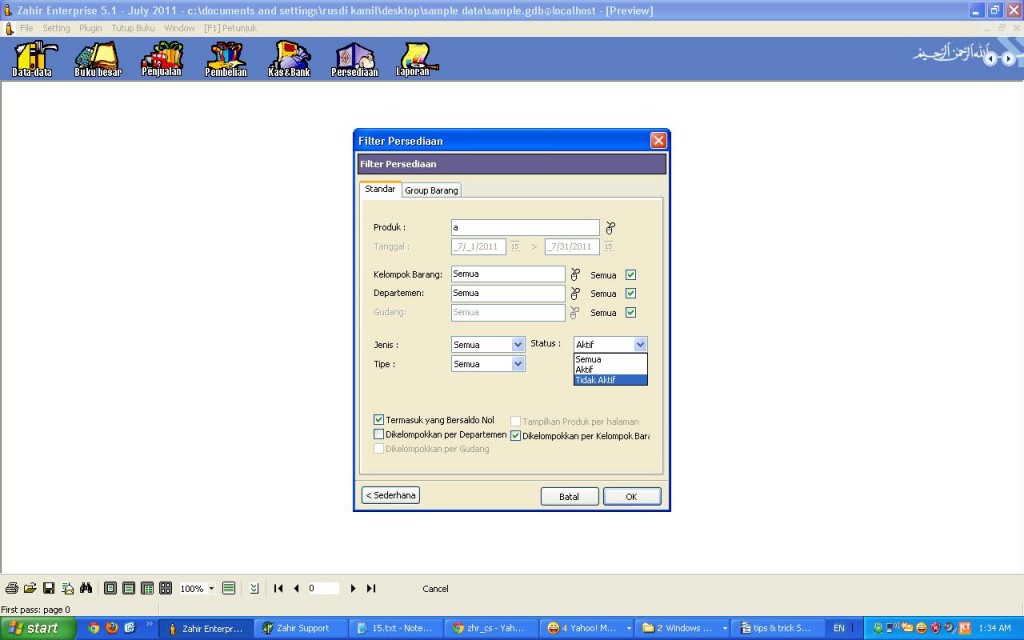
Task: Open the [F1] Petunjuk menu
Action: click(x=231, y=28)
